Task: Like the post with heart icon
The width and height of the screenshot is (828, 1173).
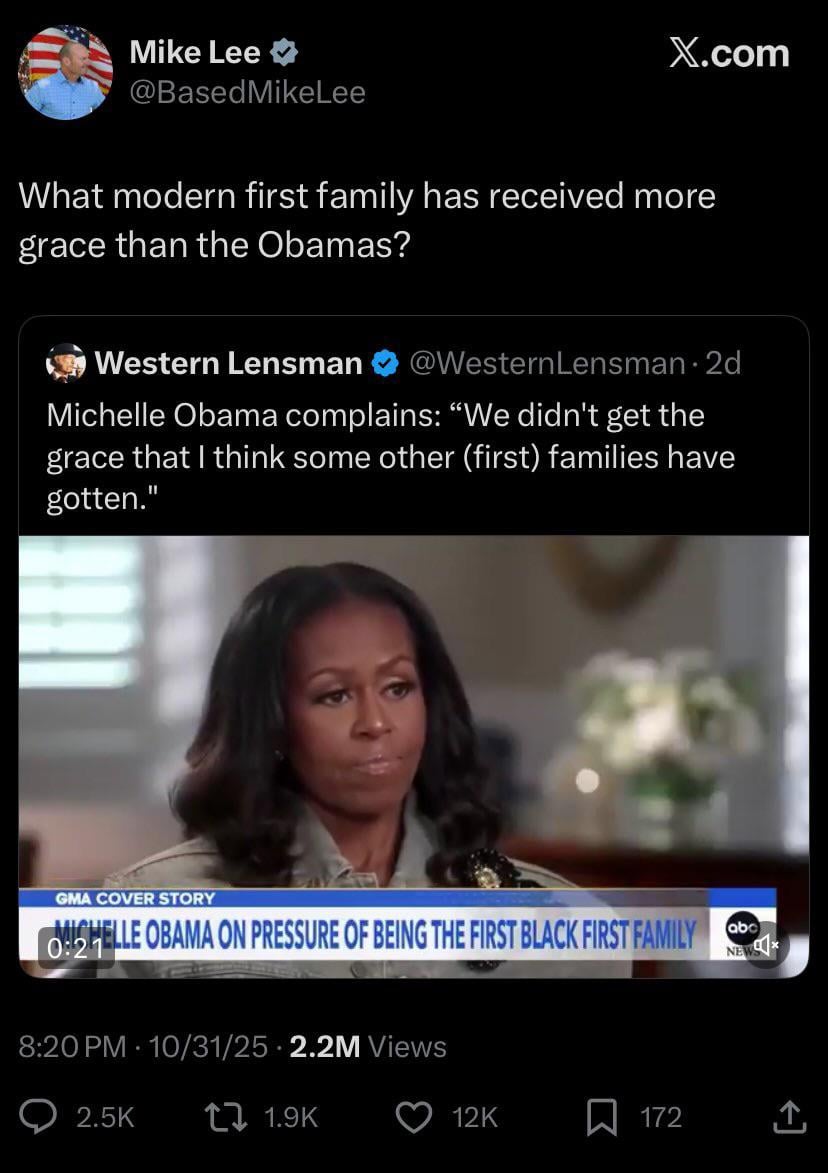Action: pyautogui.click(x=414, y=1118)
